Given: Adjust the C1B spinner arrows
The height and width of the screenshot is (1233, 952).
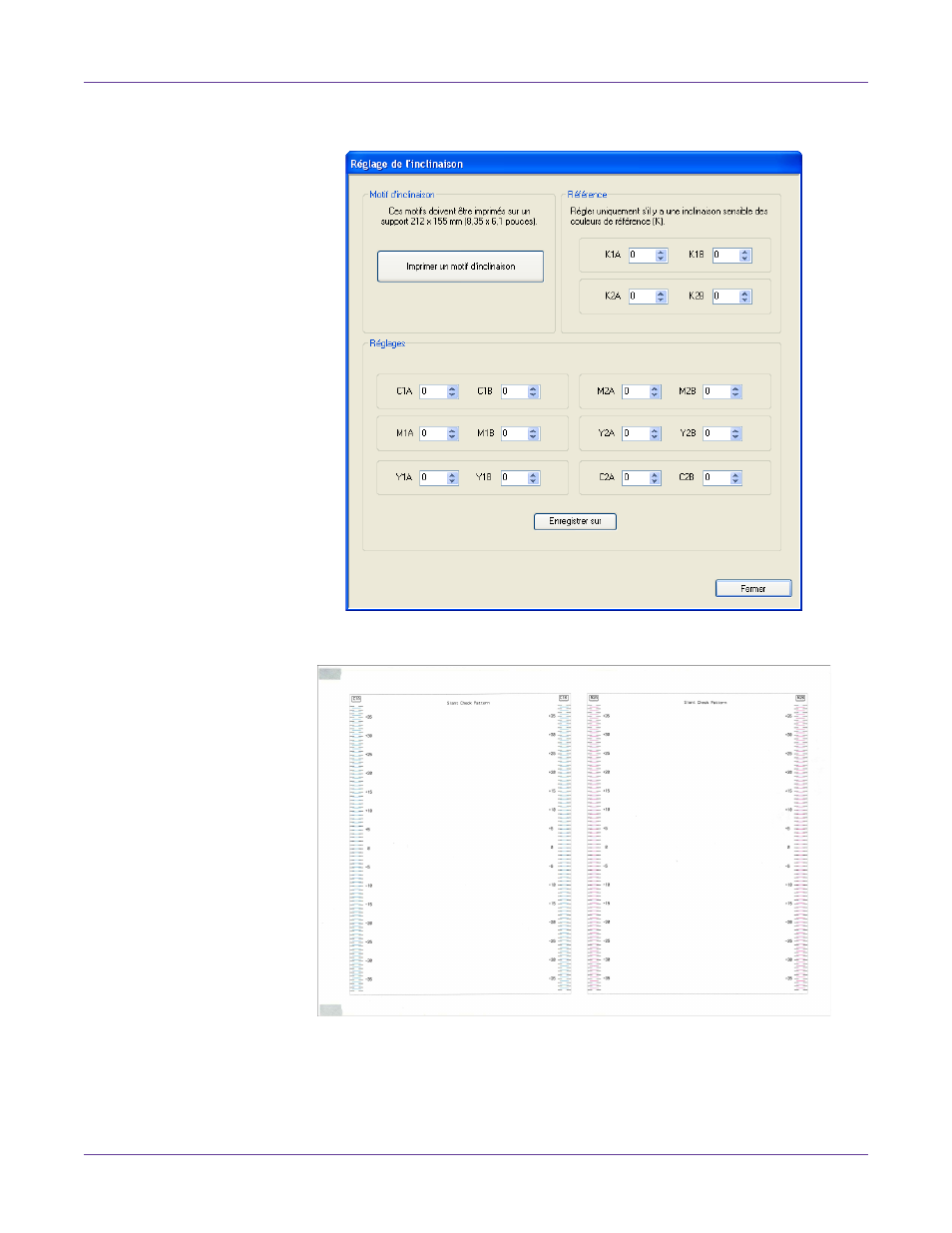Looking at the screenshot, I should coord(533,391).
